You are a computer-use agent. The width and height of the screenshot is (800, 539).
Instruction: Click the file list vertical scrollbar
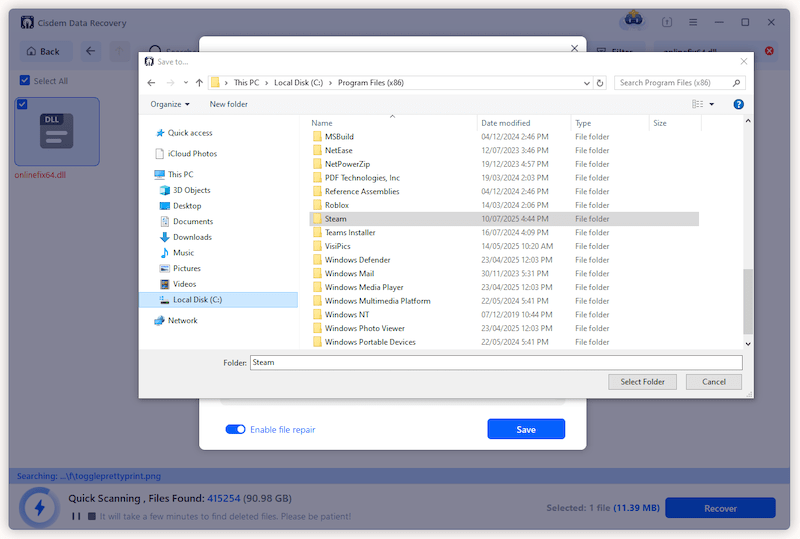pos(747,300)
